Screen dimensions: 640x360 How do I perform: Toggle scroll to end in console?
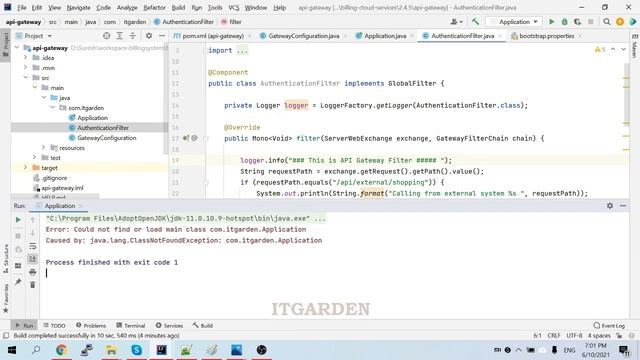point(33,259)
